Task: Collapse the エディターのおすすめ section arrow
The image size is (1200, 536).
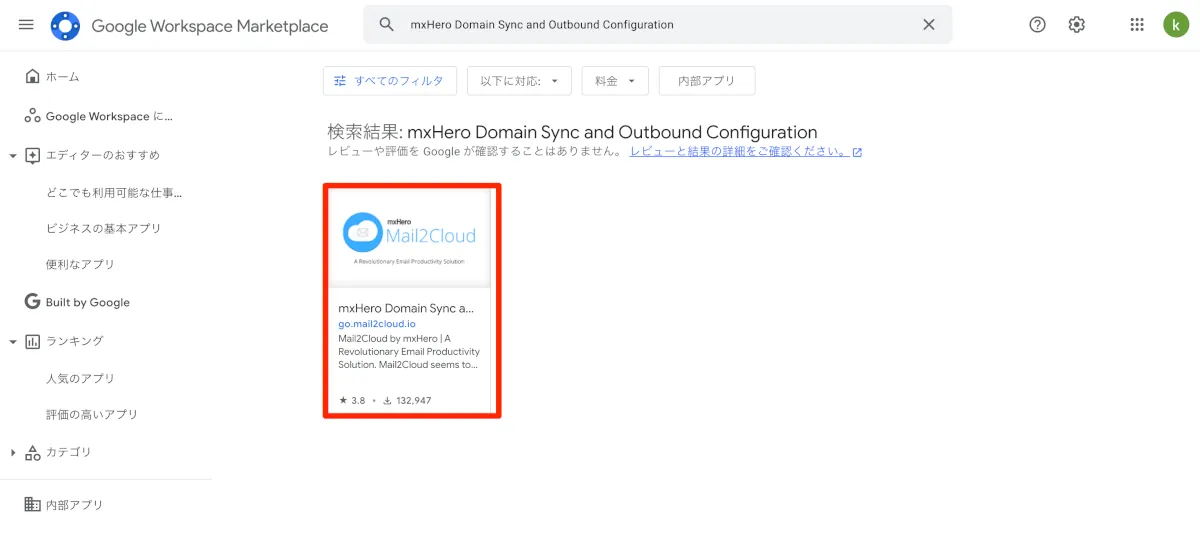Action: point(12,156)
